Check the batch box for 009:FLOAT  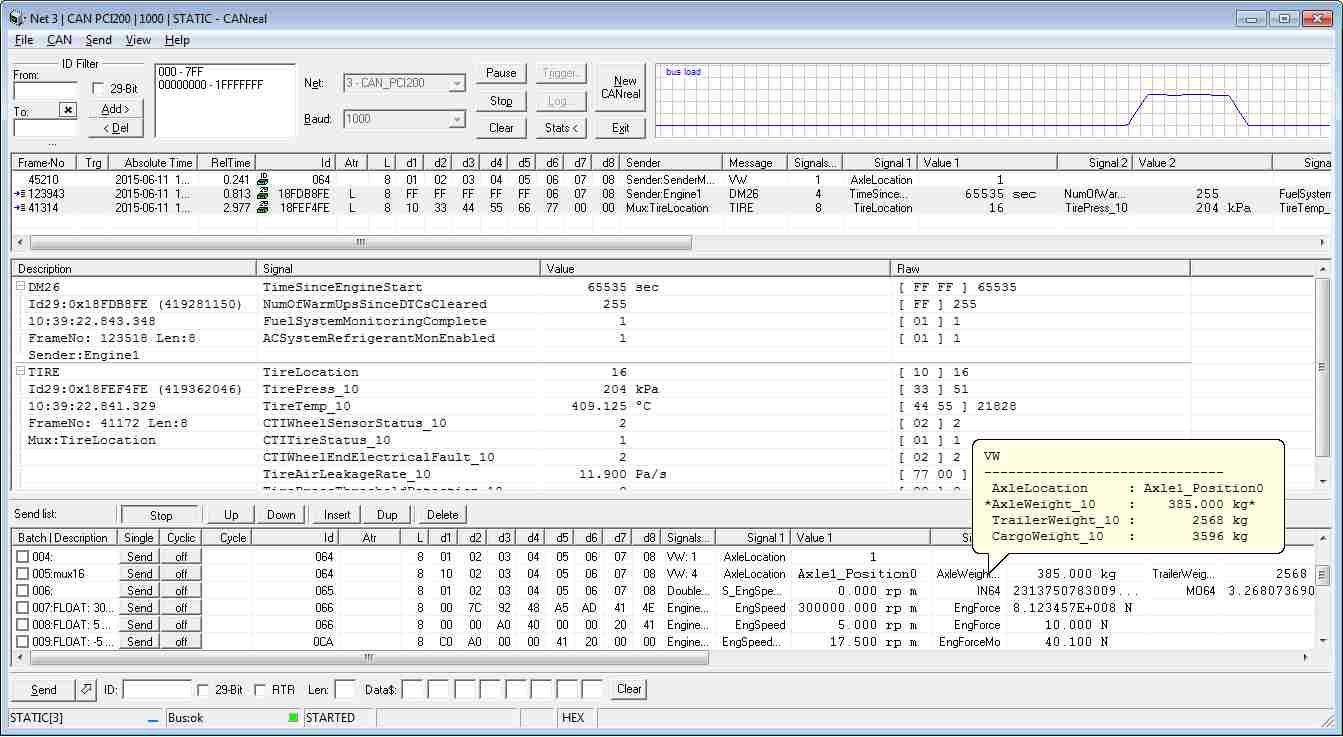pos(22,642)
